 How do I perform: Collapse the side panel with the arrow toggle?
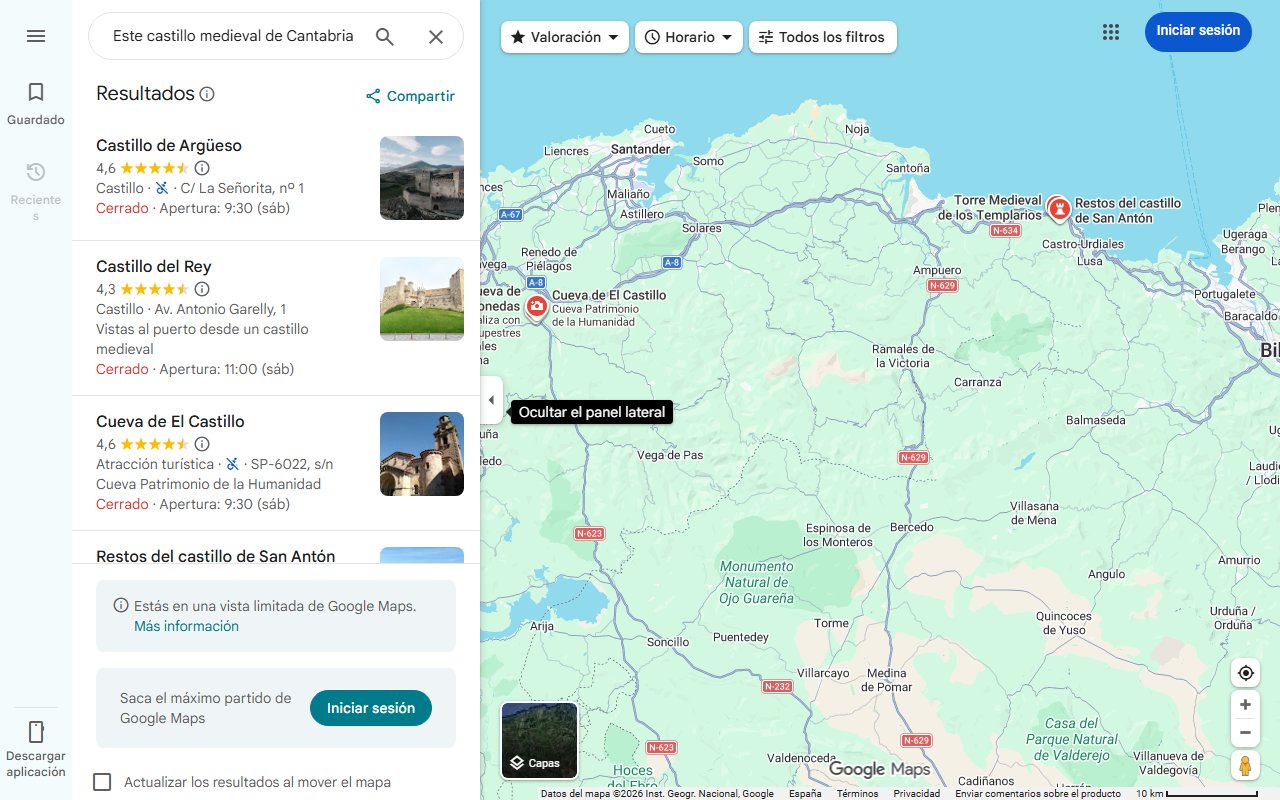491,399
